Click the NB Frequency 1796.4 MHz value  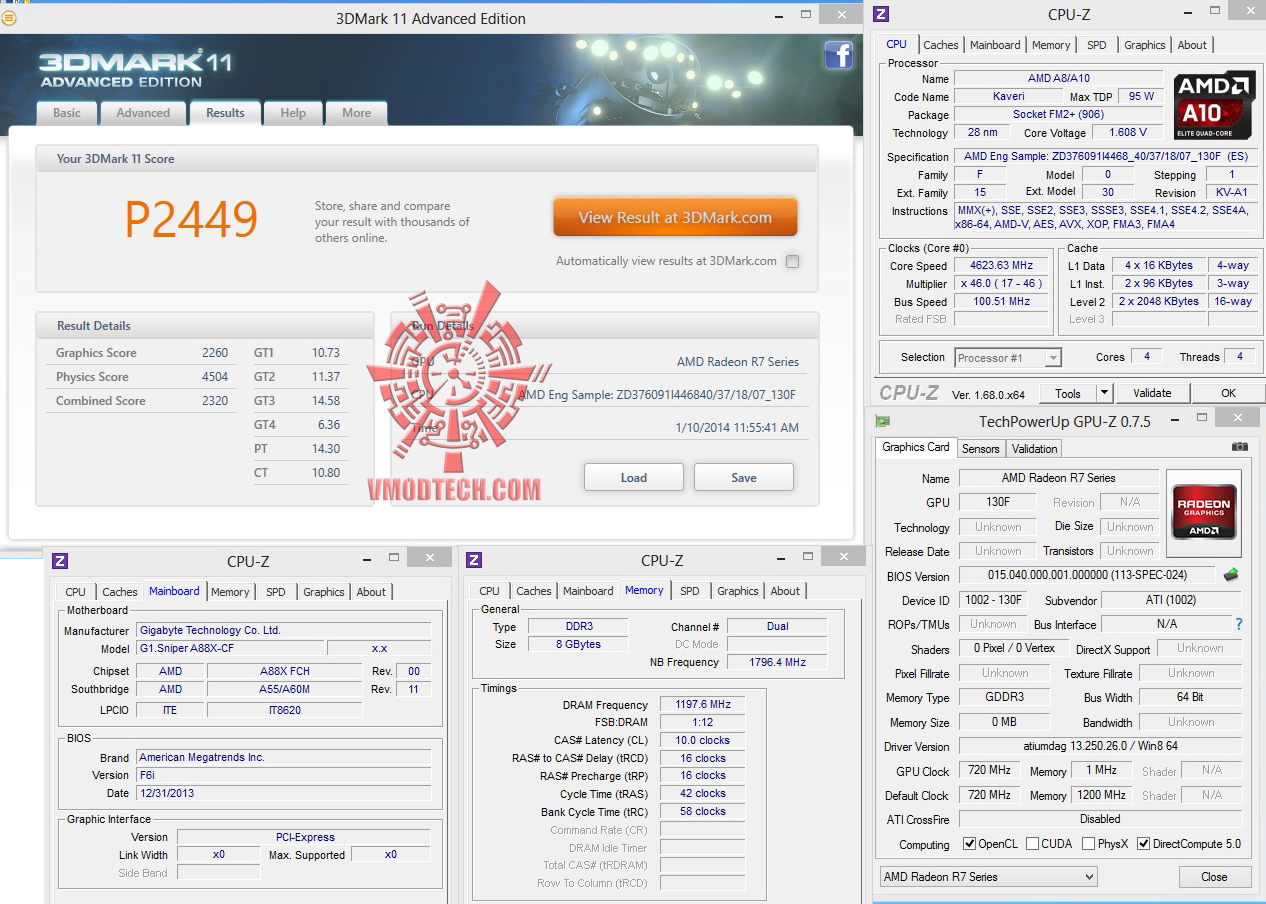[x=777, y=662]
